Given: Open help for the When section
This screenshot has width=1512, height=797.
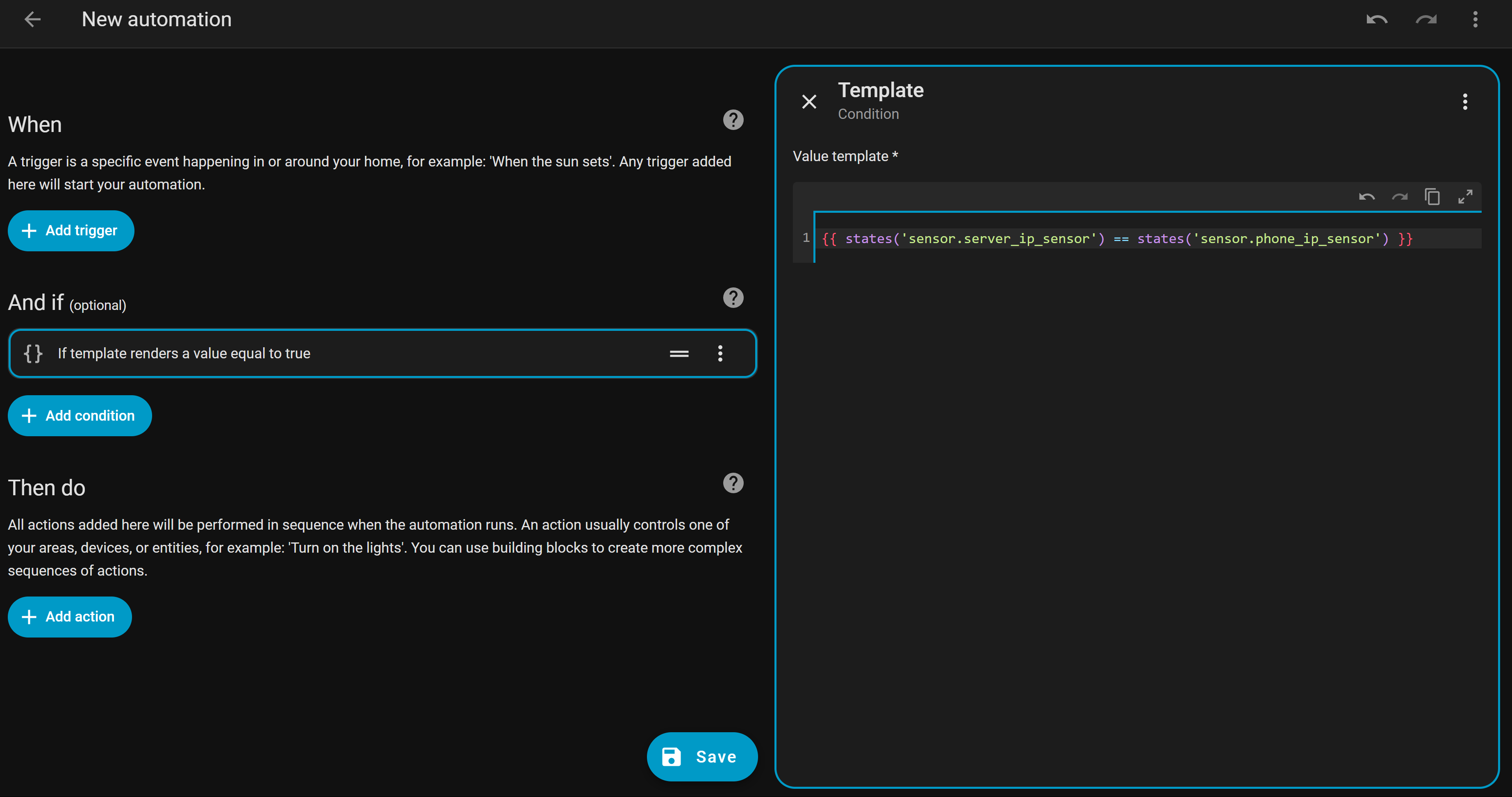Looking at the screenshot, I should click(x=733, y=120).
